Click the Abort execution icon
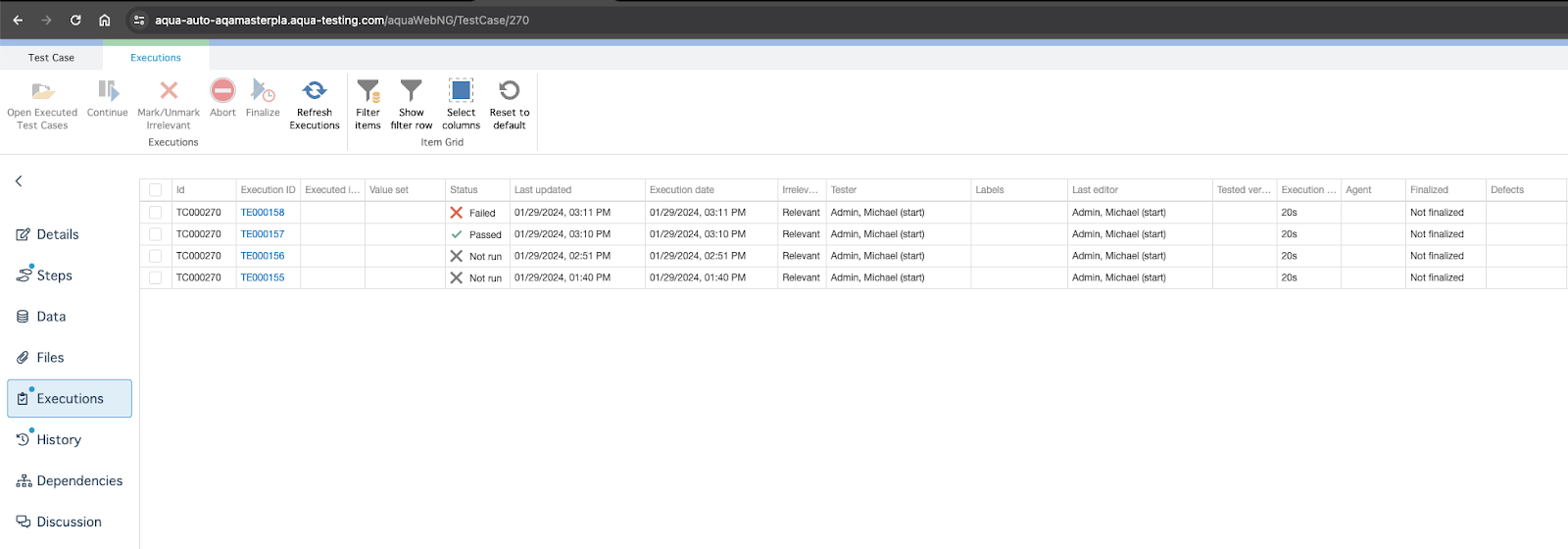This screenshot has width=1568, height=549. pyautogui.click(x=222, y=91)
